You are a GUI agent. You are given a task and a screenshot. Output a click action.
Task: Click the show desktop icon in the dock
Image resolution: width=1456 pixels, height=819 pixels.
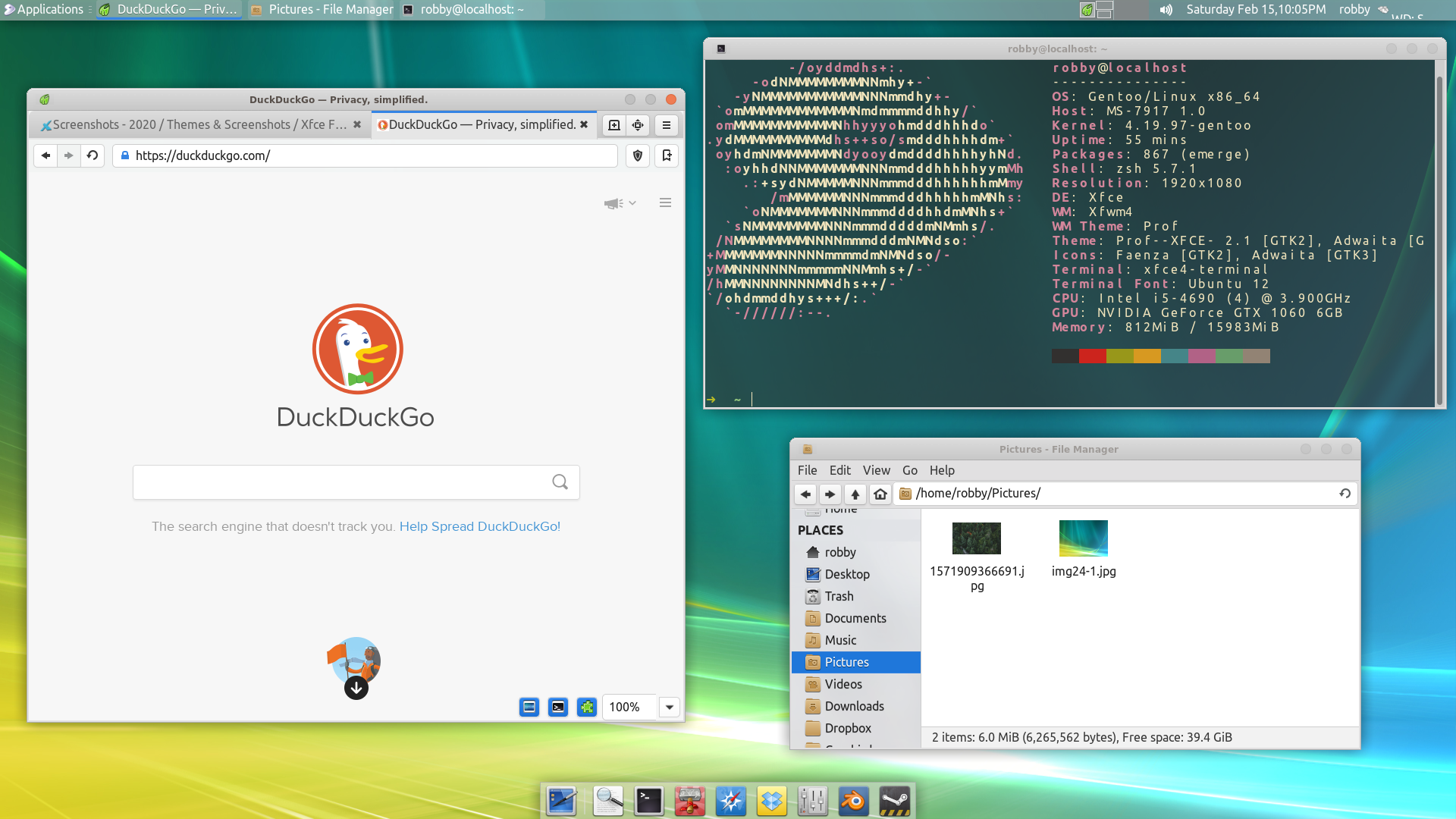(562, 801)
